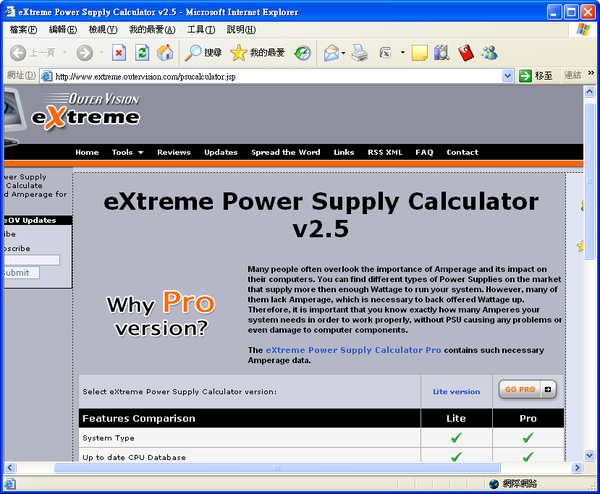Print the page using printer icon
600x494 pixels.
tap(360, 52)
